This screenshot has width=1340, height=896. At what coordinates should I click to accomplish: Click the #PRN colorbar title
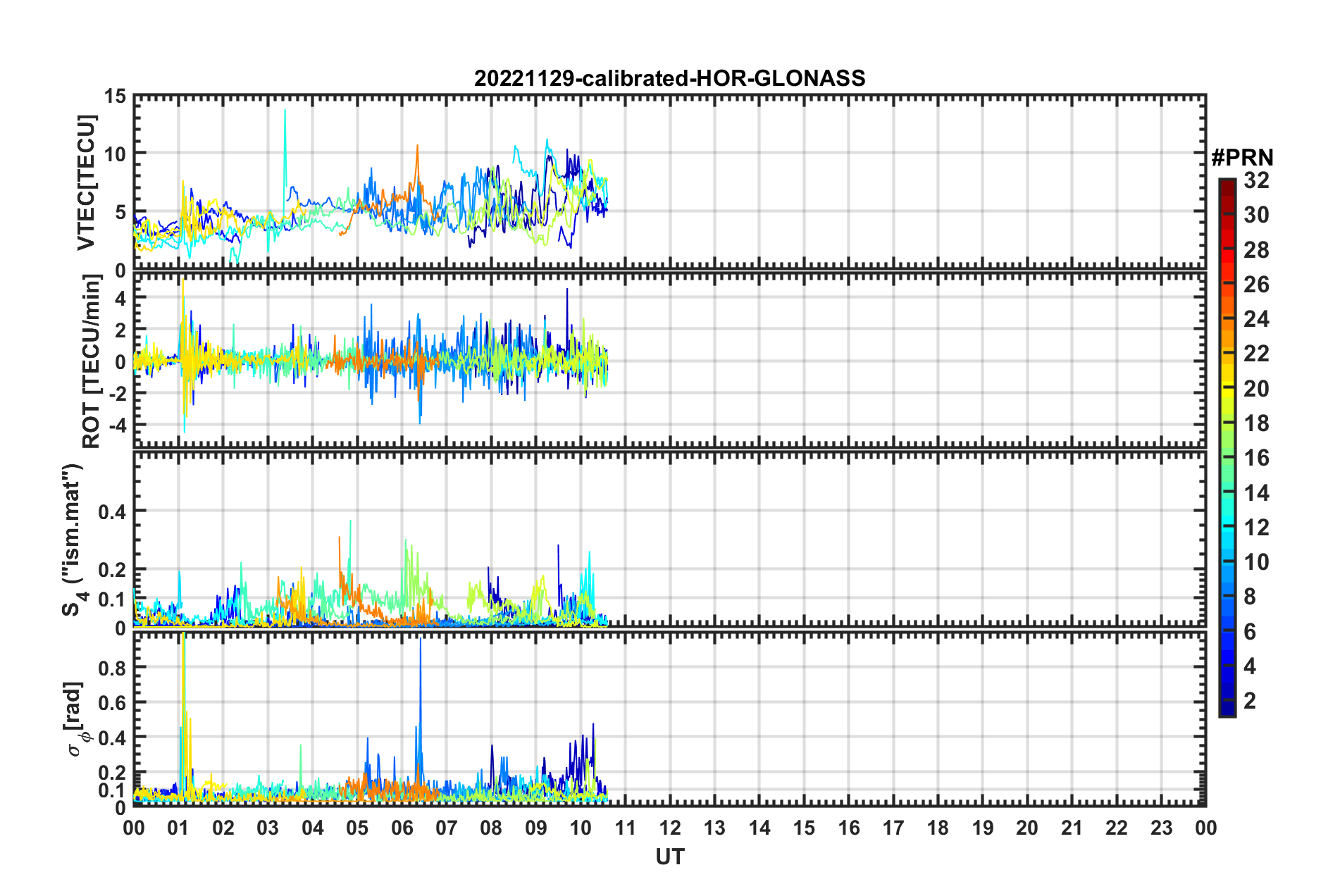click(1242, 158)
